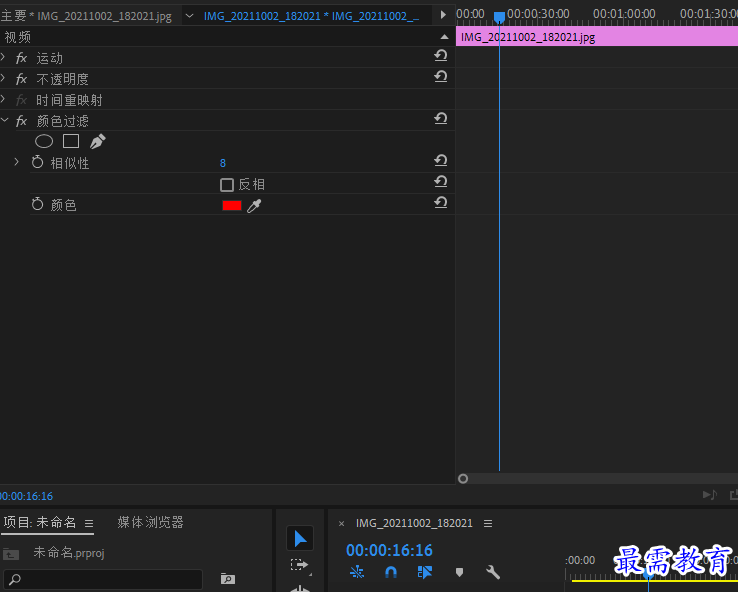Click the 未命名.prproj project name
The width and height of the screenshot is (738, 592).
(69, 553)
